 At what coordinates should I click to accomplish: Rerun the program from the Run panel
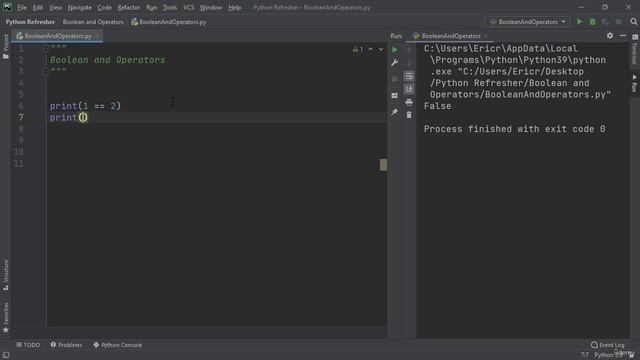tap(394, 50)
